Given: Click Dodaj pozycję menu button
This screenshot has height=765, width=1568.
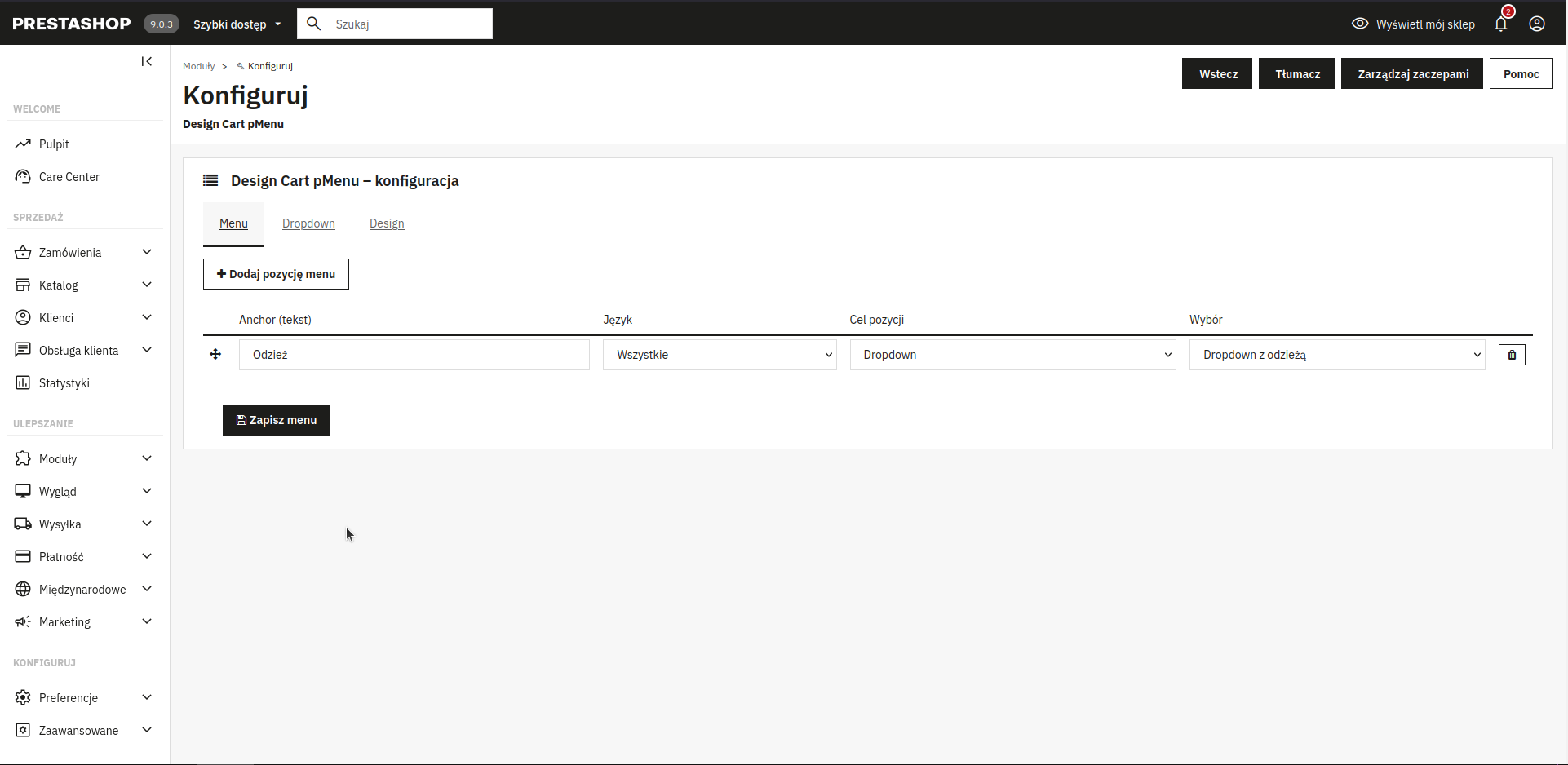Looking at the screenshot, I should click(x=276, y=274).
